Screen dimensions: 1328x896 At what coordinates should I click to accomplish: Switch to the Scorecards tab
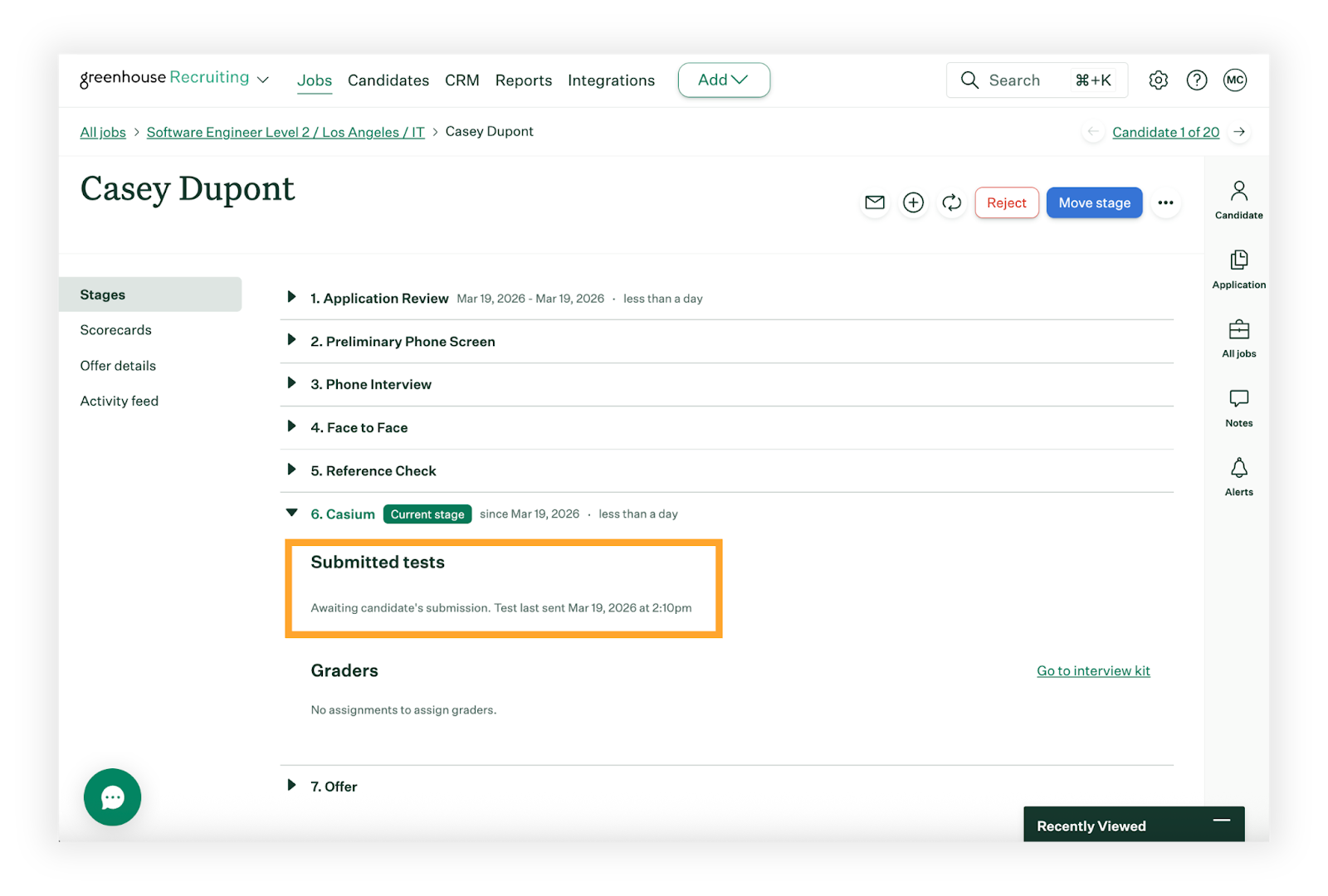(116, 330)
